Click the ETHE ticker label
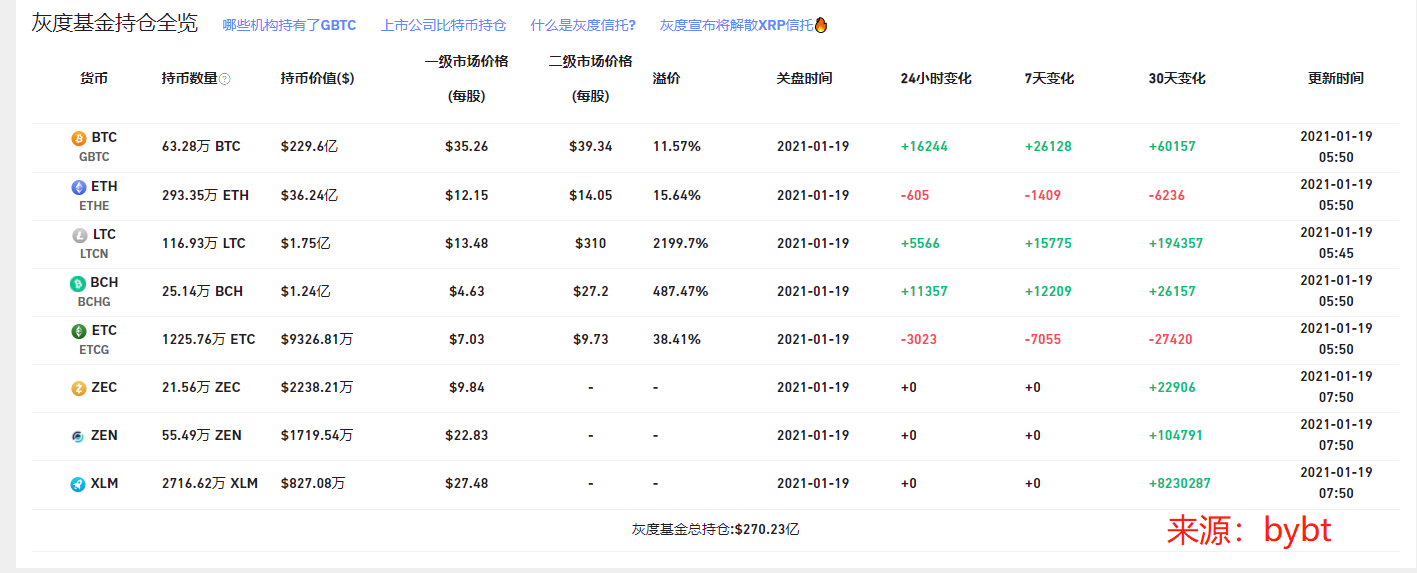Image resolution: width=1417 pixels, height=573 pixels. point(94,206)
